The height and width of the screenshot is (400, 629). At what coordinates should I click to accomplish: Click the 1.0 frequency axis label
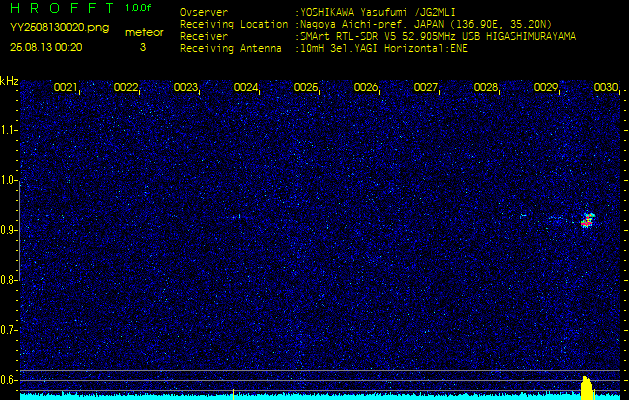tap(8, 180)
